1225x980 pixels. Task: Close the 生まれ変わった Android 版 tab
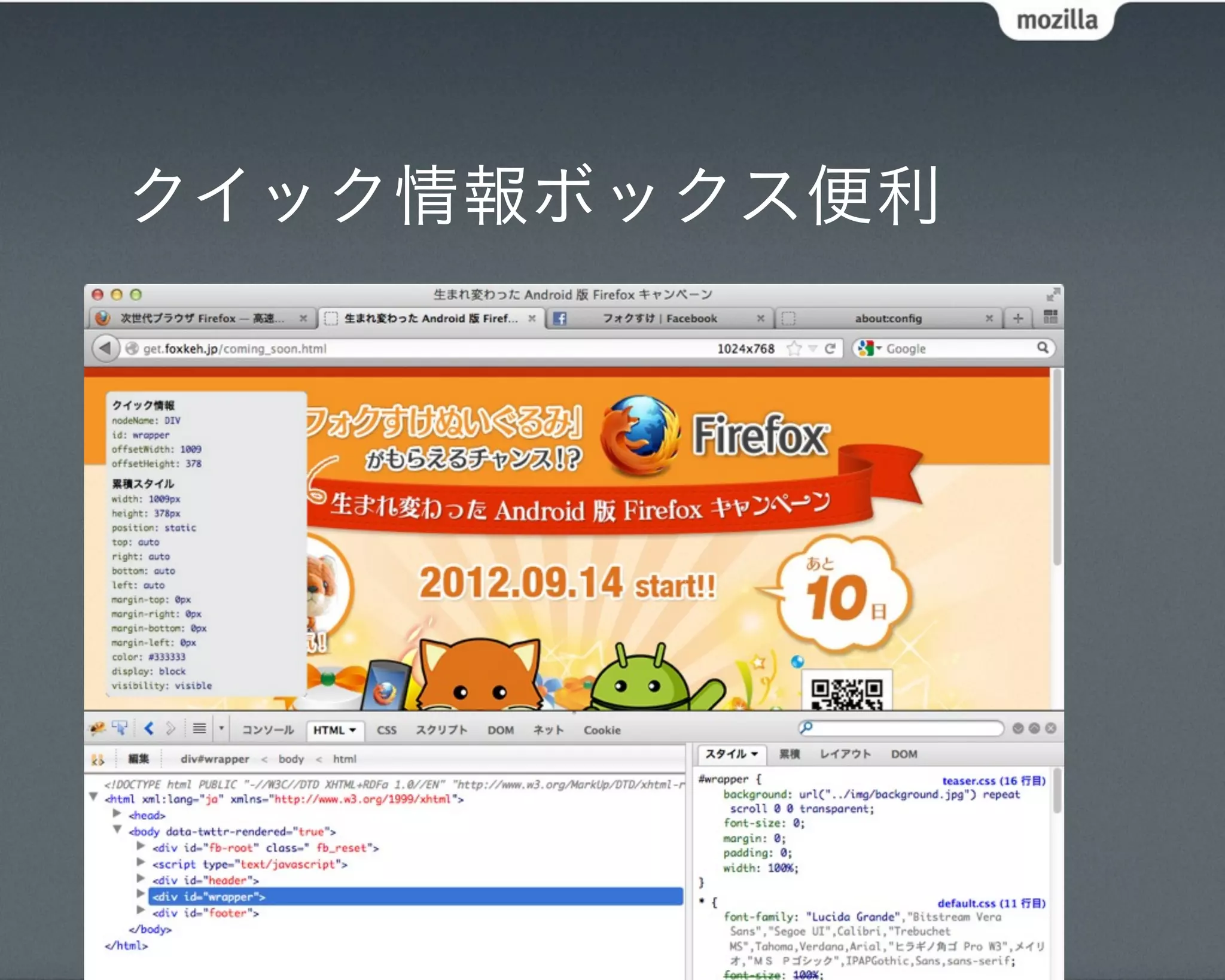532,318
